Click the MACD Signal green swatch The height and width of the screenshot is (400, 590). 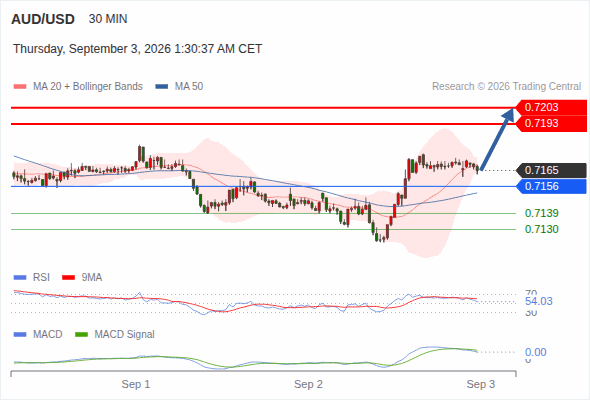81,335
